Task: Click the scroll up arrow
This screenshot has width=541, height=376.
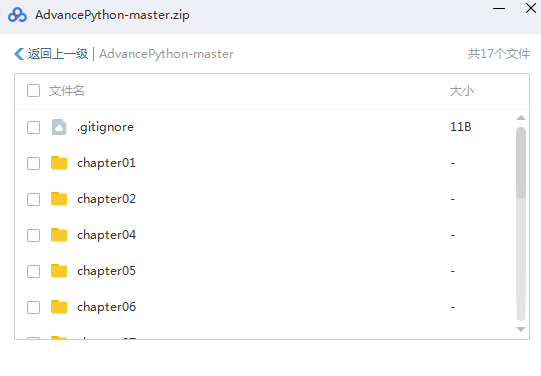Action: (x=521, y=118)
